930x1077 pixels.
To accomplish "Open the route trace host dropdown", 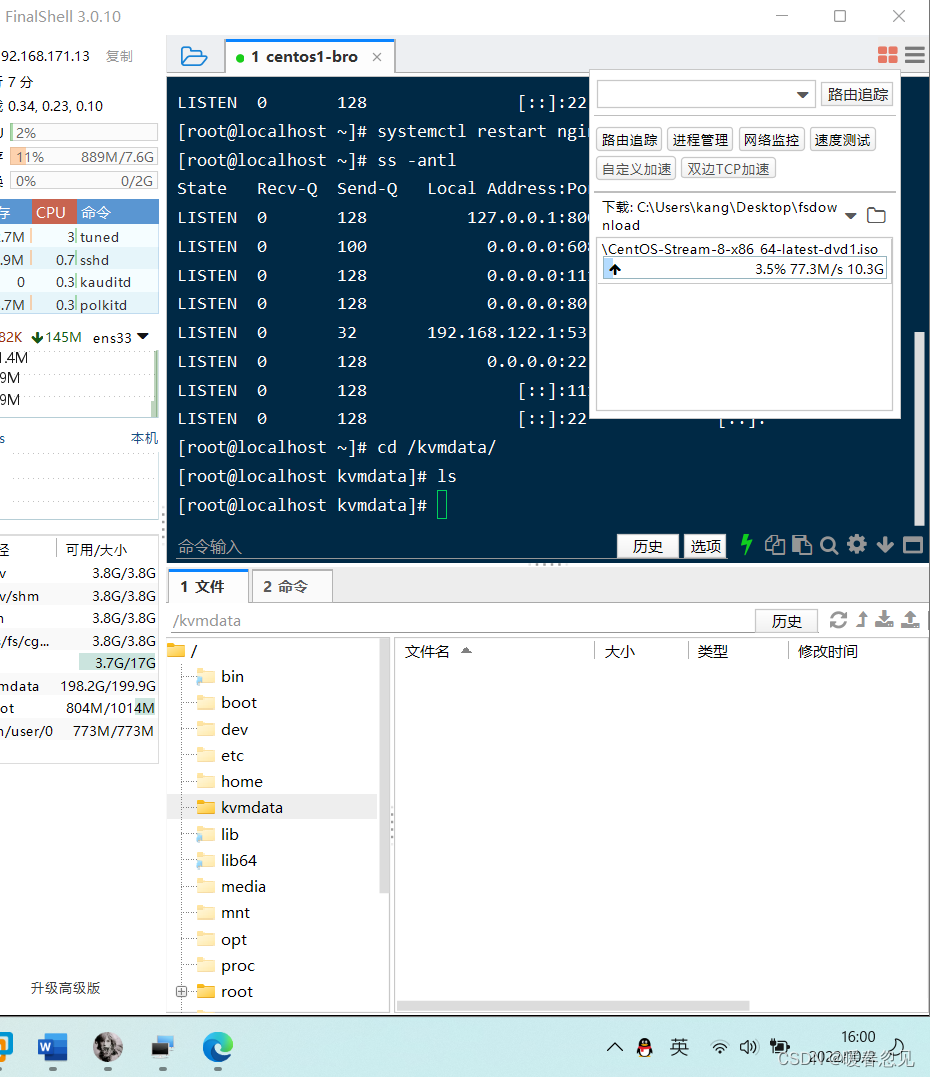I will click(x=802, y=95).
